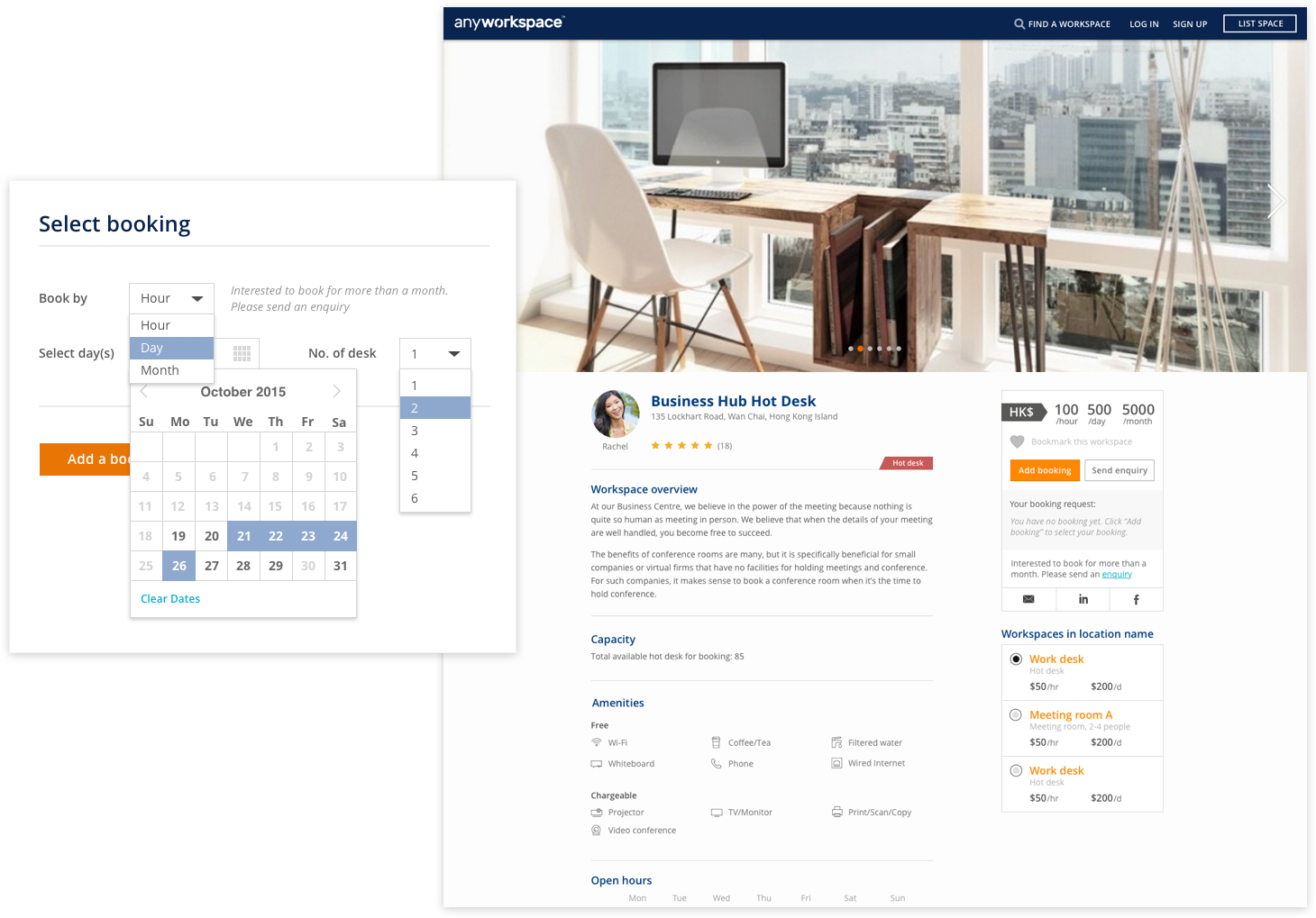Click the highlighted second carousel dot
The image size is (1316, 918).
(x=860, y=349)
